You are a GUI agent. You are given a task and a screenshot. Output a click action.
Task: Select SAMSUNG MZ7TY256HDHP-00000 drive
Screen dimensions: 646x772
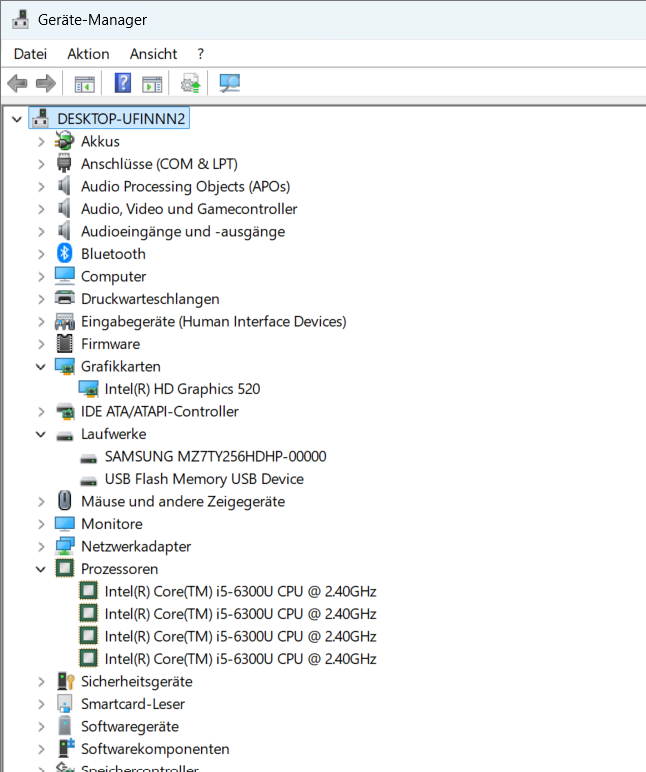[x=215, y=456]
